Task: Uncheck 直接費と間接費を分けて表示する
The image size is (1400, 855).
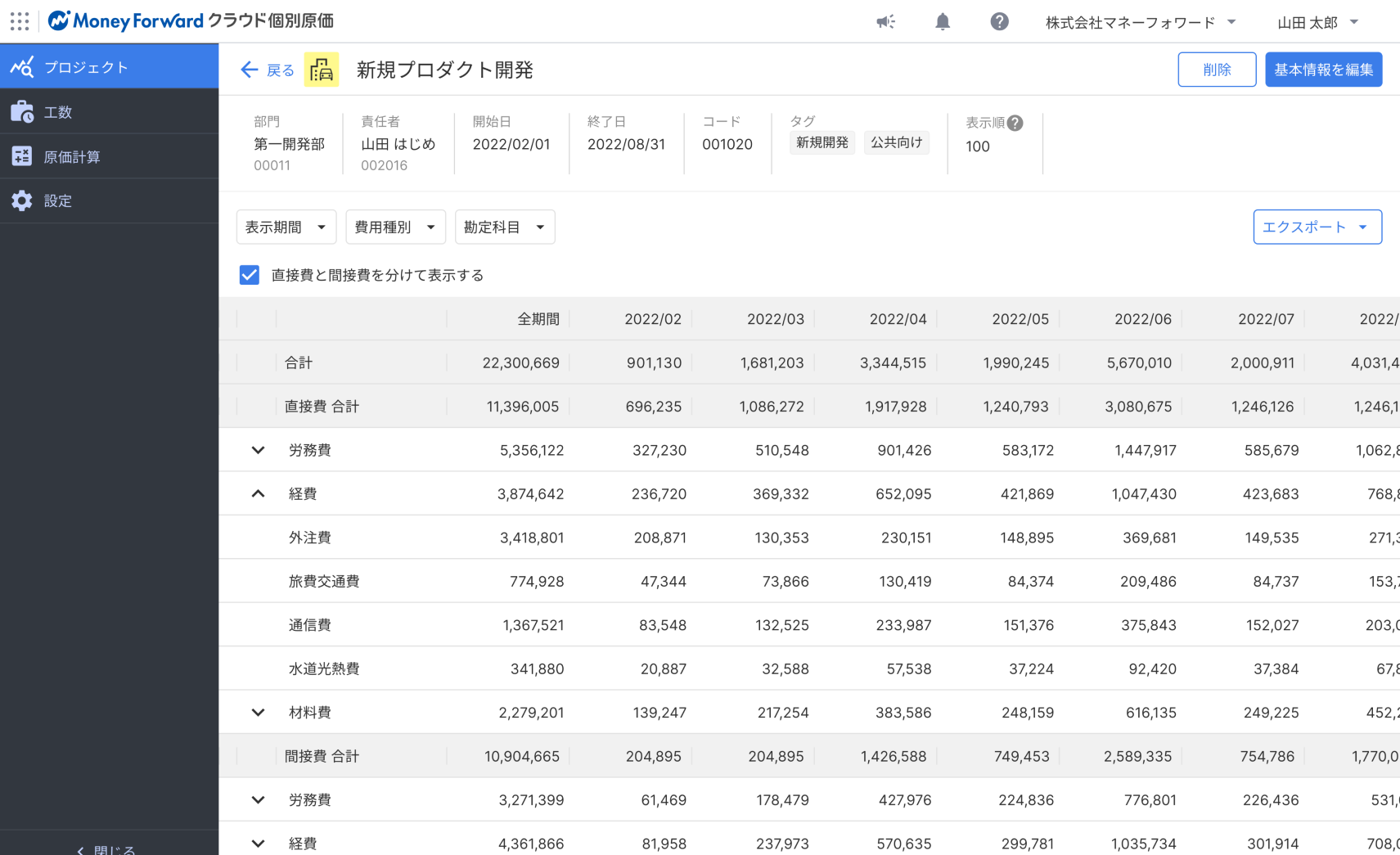Action: (x=249, y=275)
